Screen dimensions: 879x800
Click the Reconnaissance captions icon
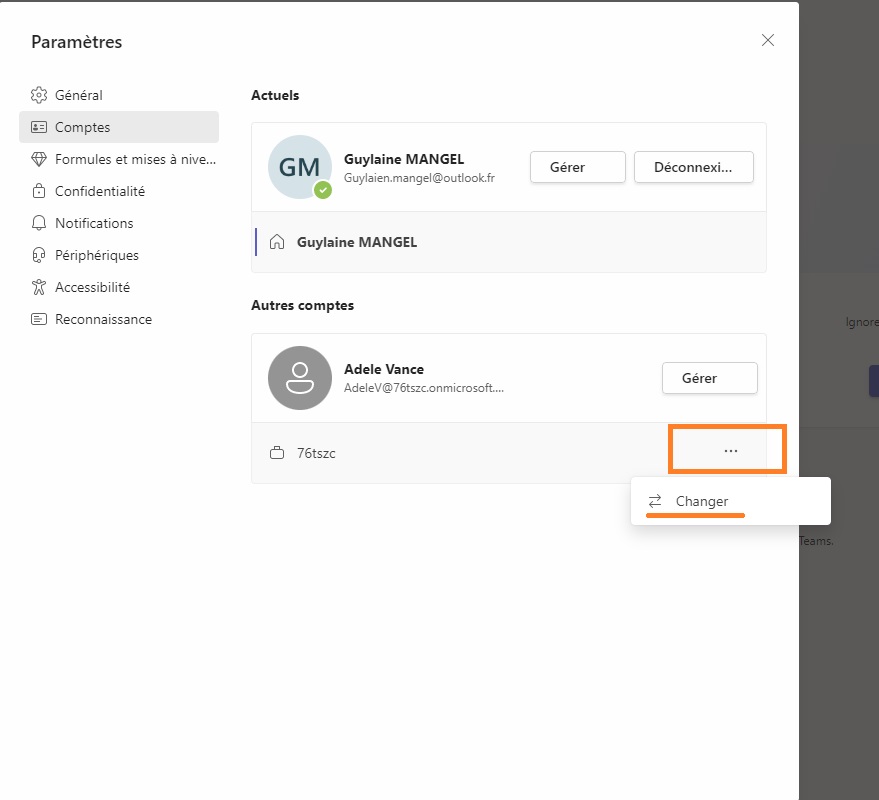click(39, 319)
